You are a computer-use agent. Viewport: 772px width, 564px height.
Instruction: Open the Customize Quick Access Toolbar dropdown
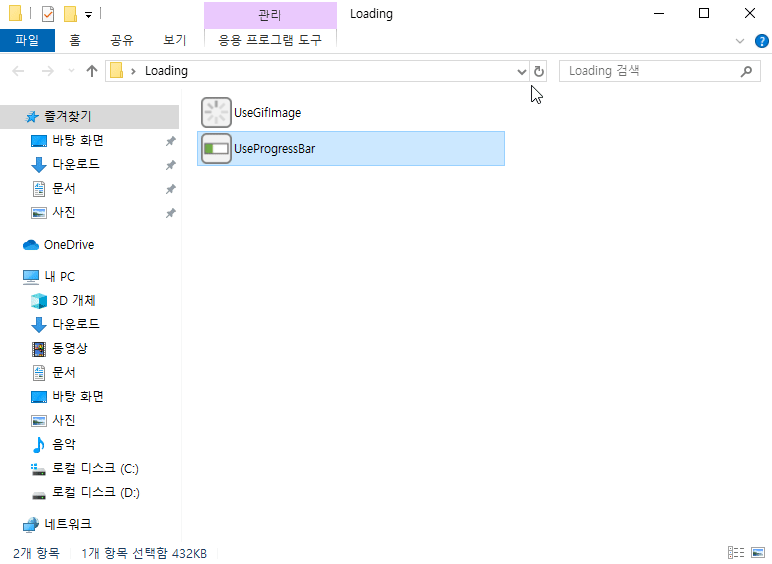click(89, 15)
